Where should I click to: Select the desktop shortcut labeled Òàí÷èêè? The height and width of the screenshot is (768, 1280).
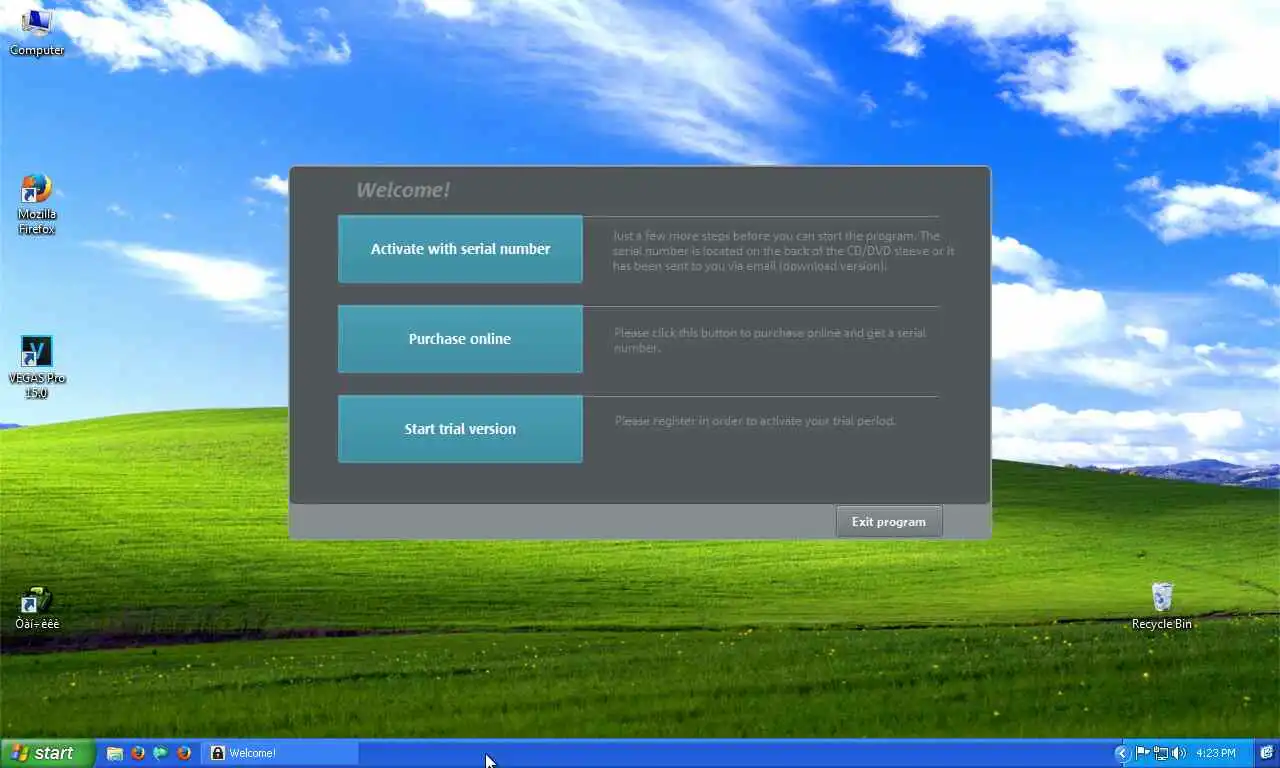(37, 608)
